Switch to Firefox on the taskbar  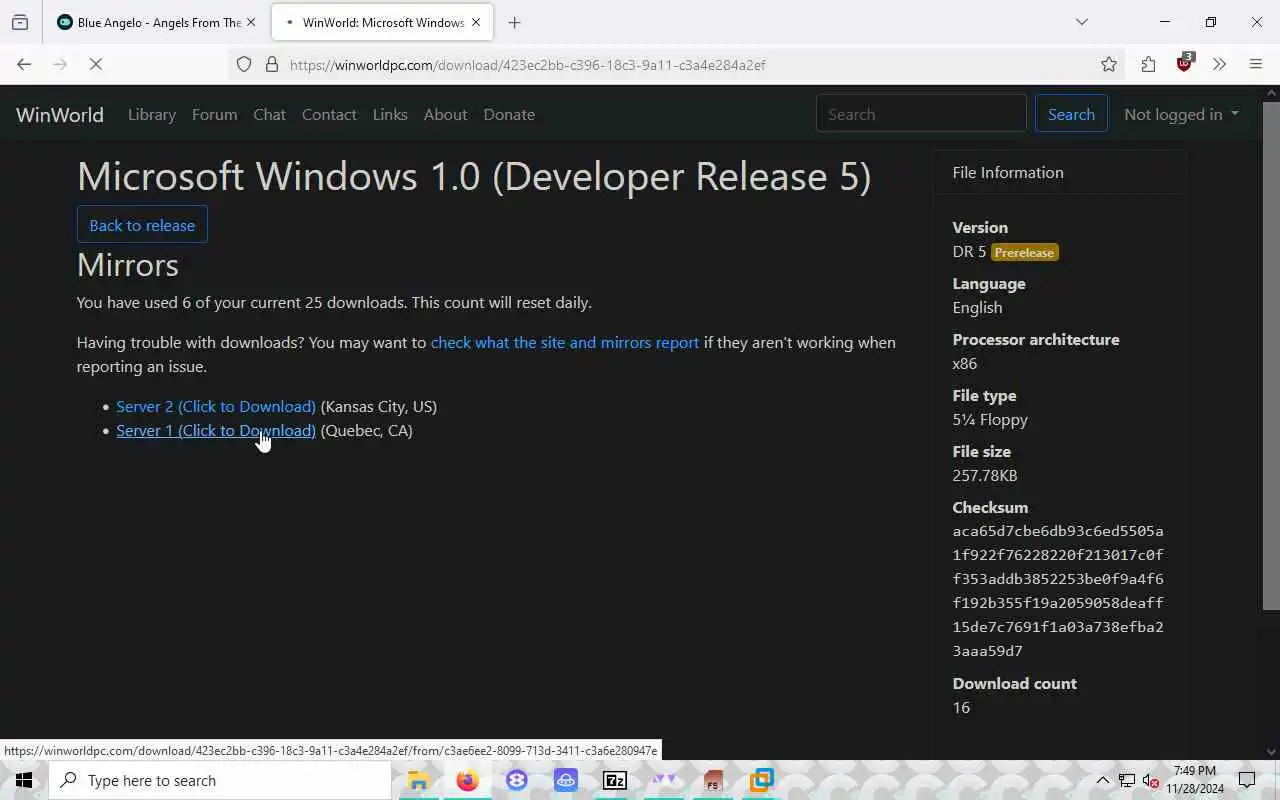point(467,780)
